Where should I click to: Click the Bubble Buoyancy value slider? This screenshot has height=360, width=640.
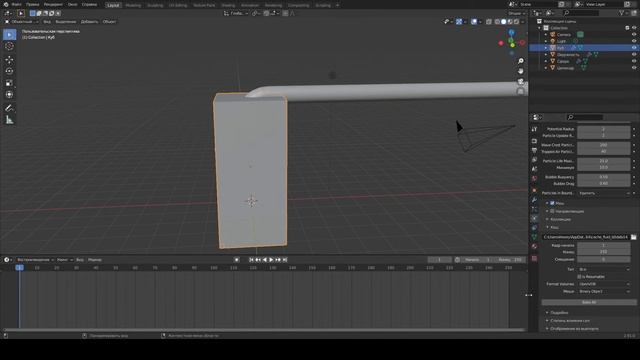point(603,177)
